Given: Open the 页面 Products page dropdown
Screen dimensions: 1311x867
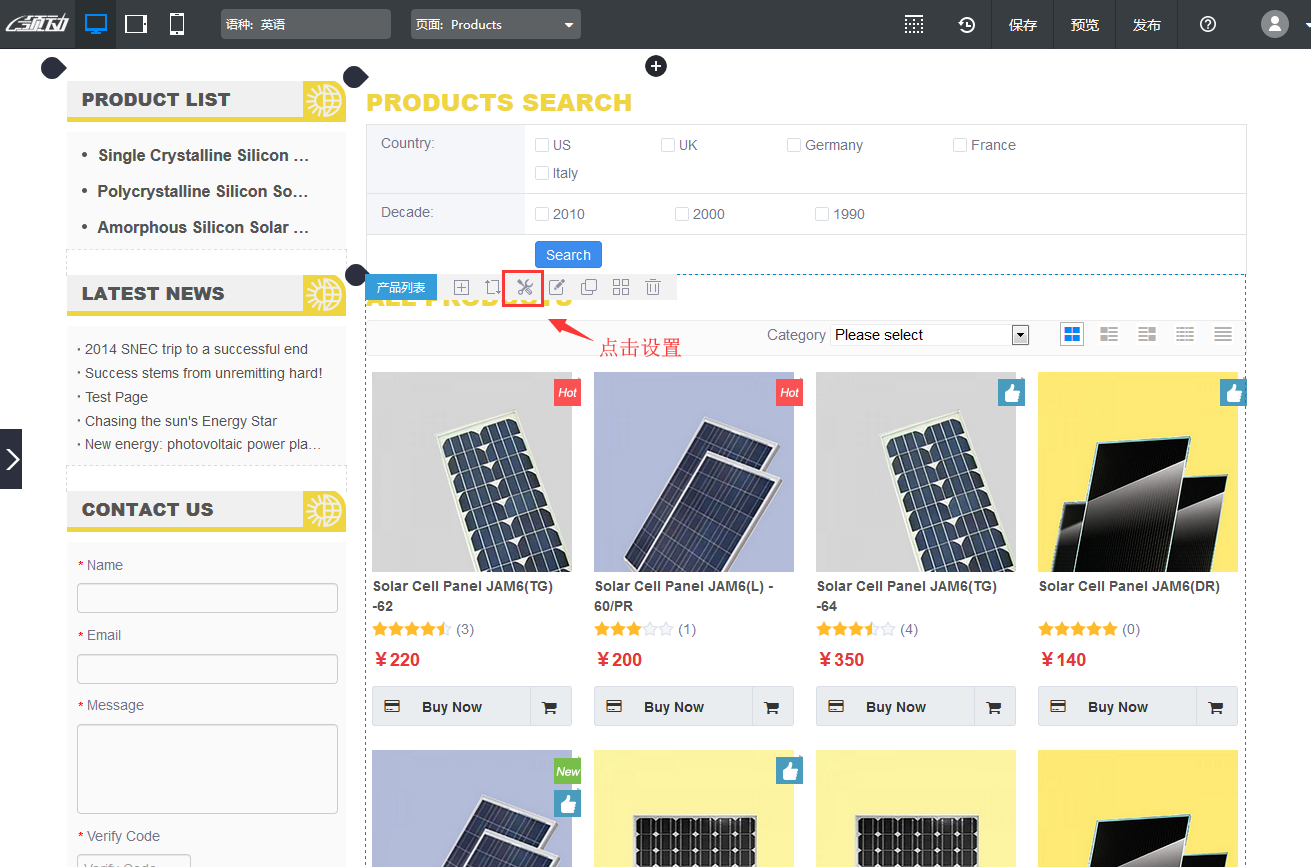Looking at the screenshot, I should click(x=495, y=25).
